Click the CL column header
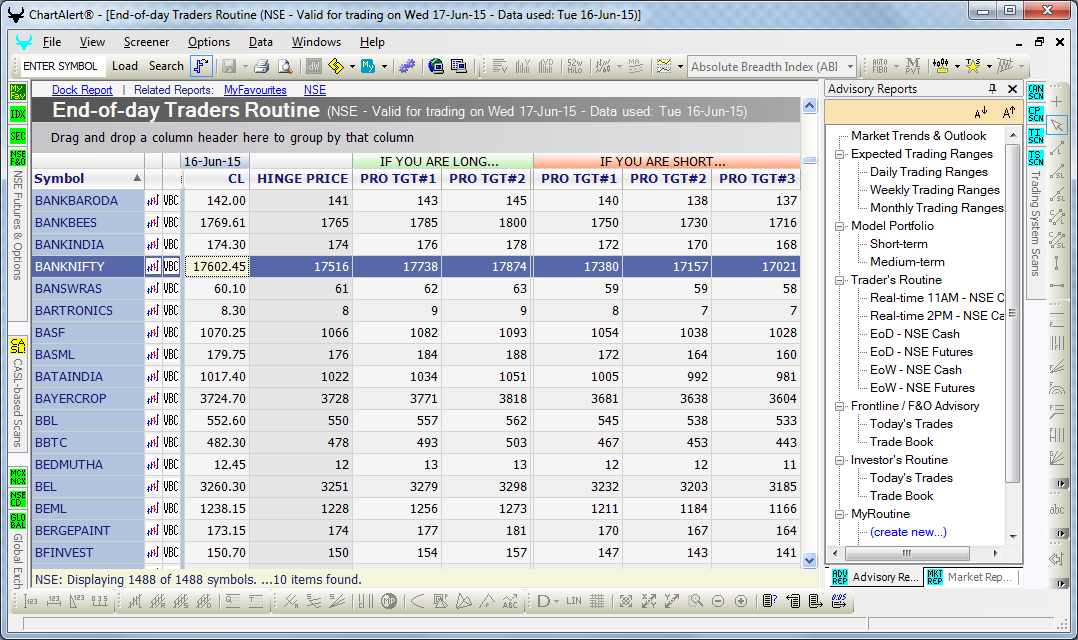 [216, 179]
